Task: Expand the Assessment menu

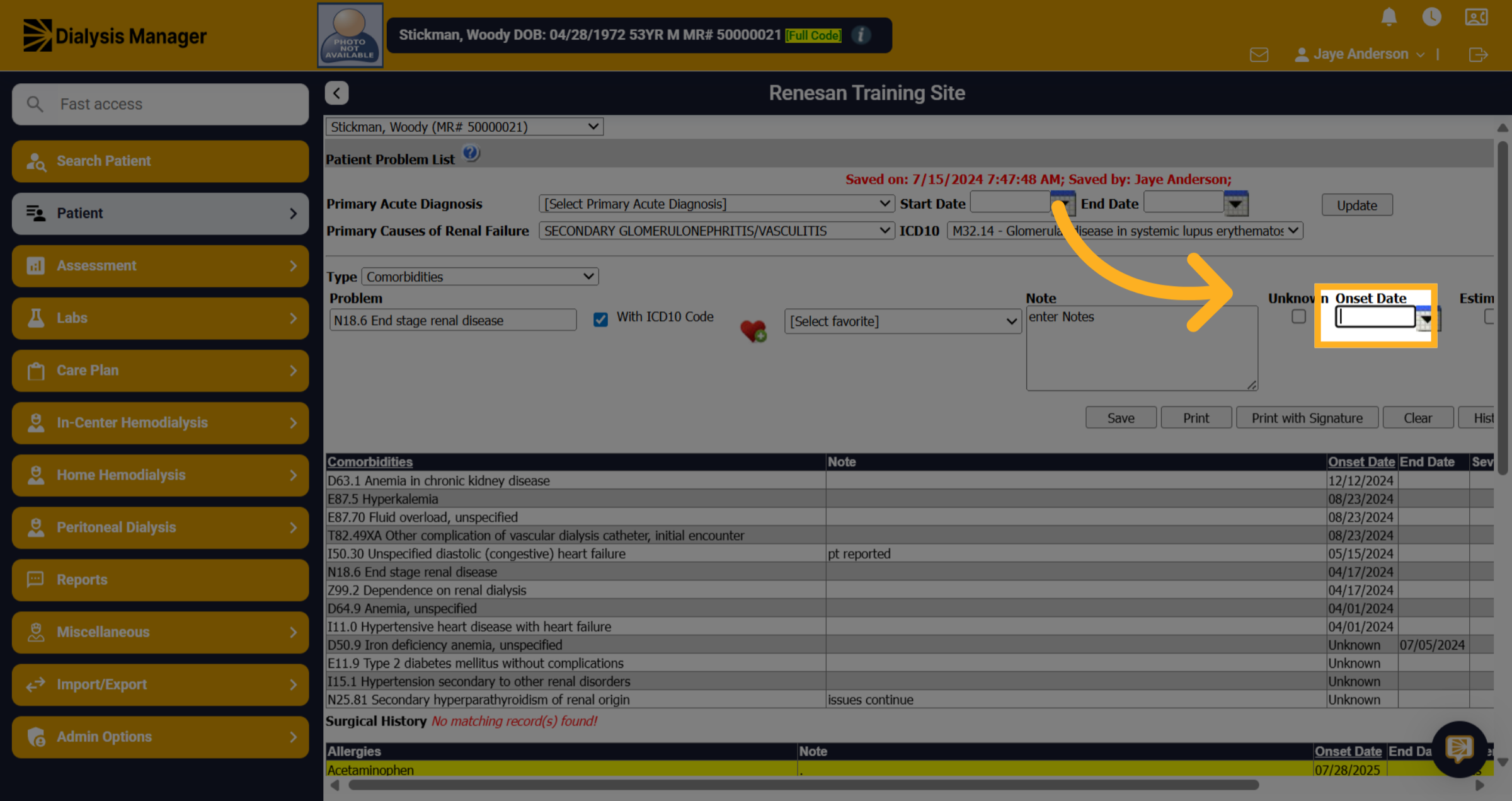Action: 160,266
